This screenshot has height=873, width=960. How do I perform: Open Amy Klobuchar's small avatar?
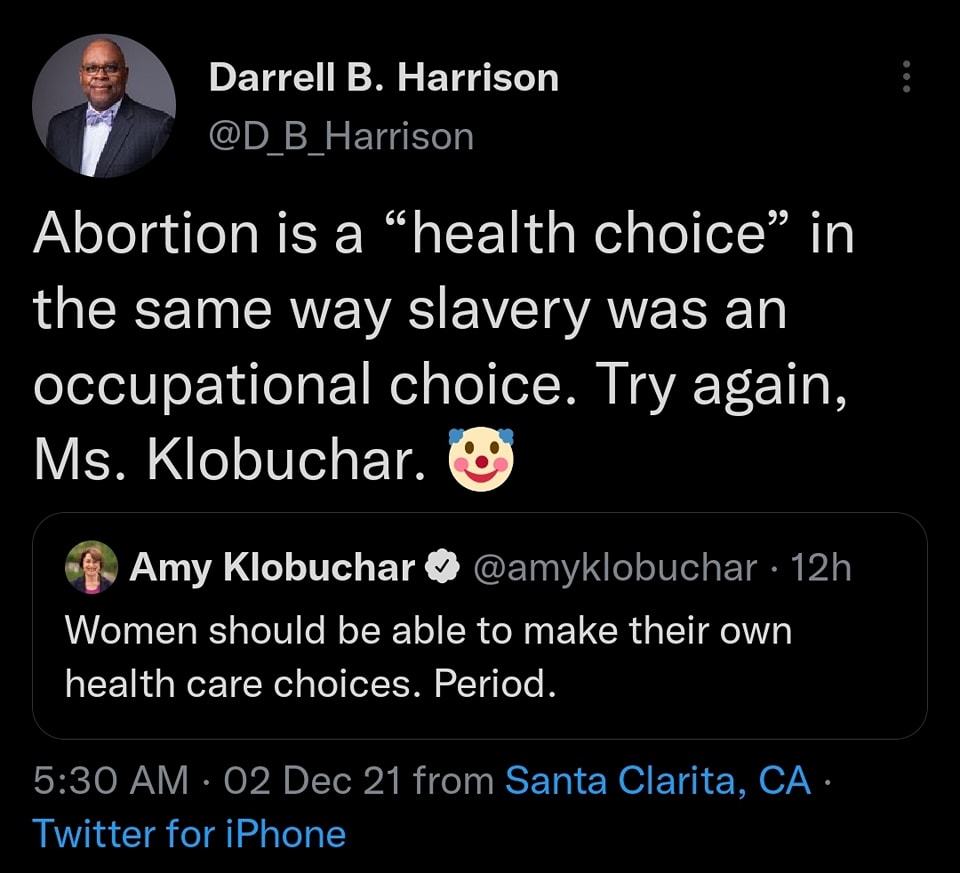coord(91,568)
